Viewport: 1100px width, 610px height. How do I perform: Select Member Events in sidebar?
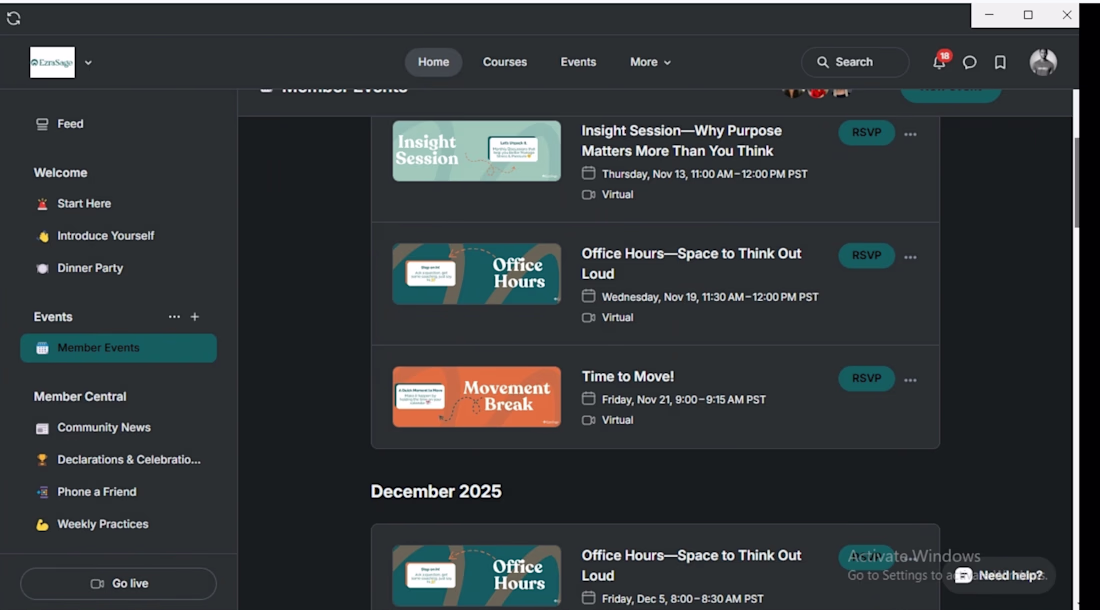pyautogui.click(x=118, y=348)
